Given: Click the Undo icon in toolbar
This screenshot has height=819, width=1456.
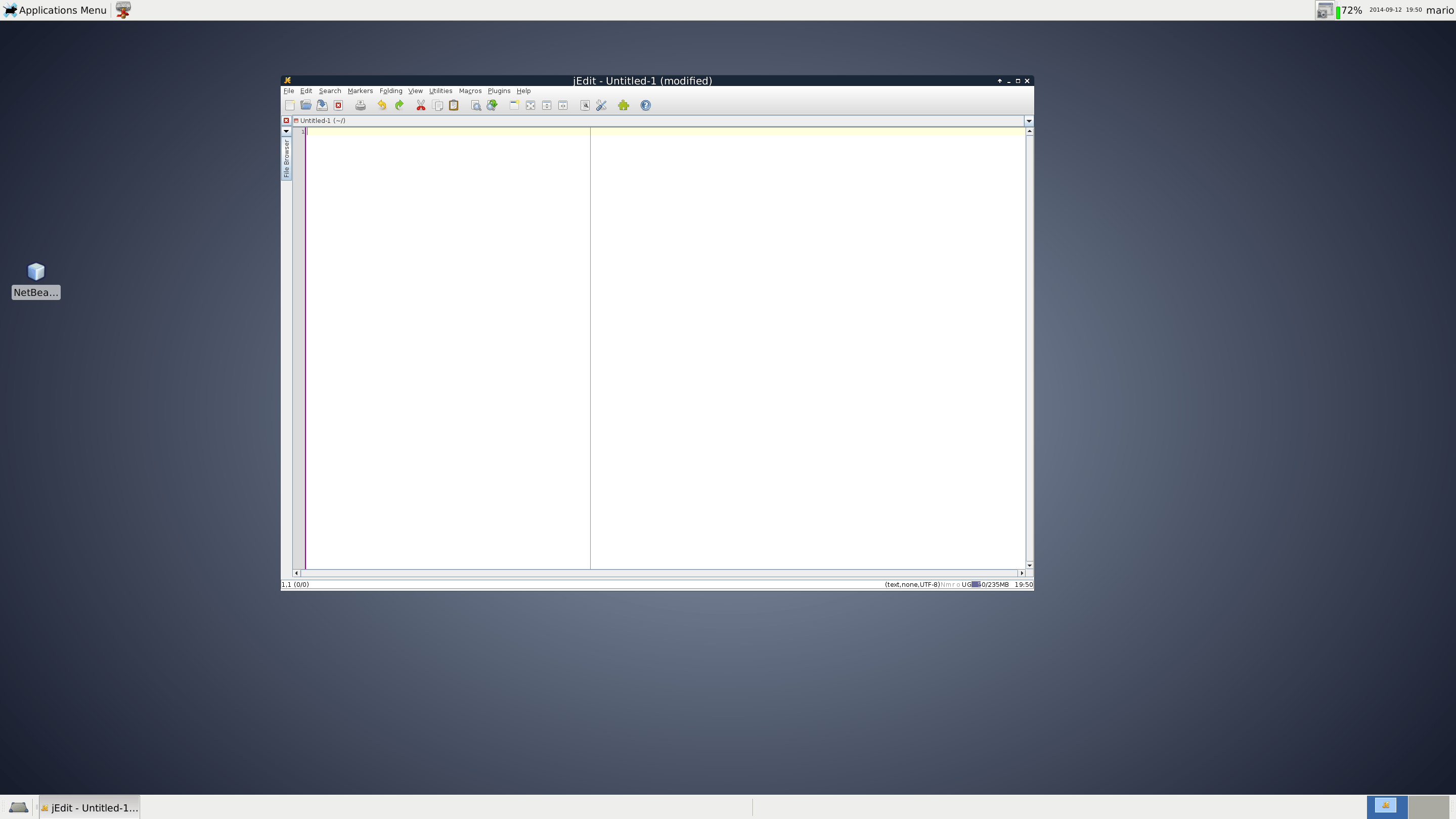Looking at the screenshot, I should pos(383,105).
